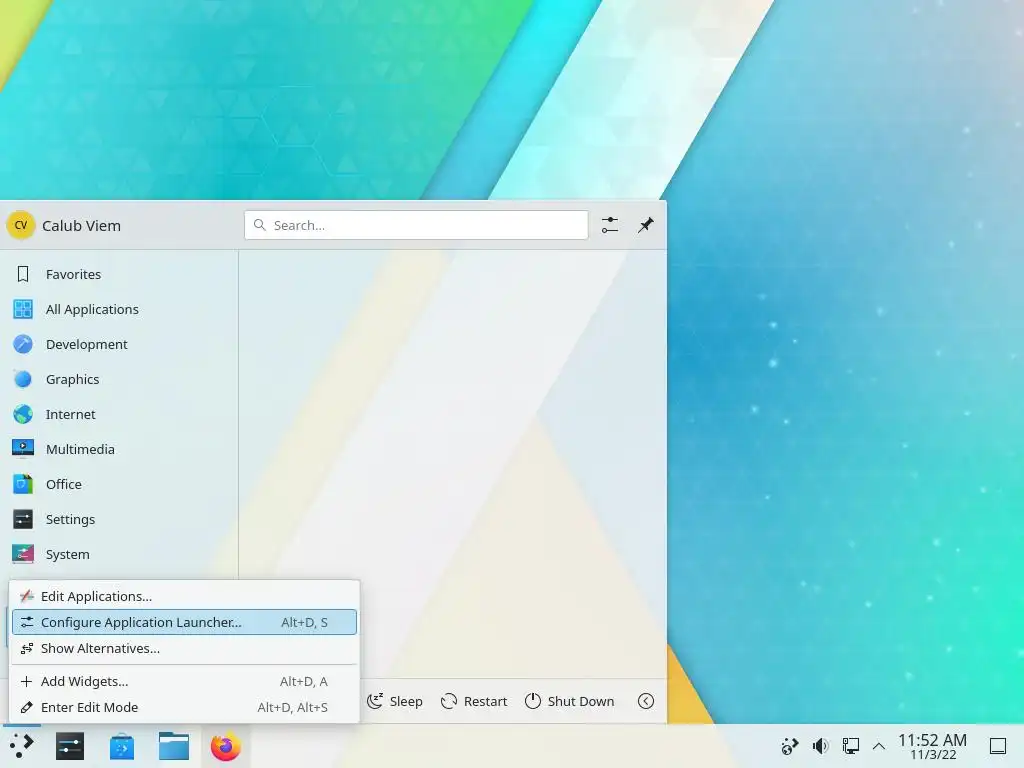Open the updates tray icon
Screen dimensions: 1024x768
(x=790, y=746)
